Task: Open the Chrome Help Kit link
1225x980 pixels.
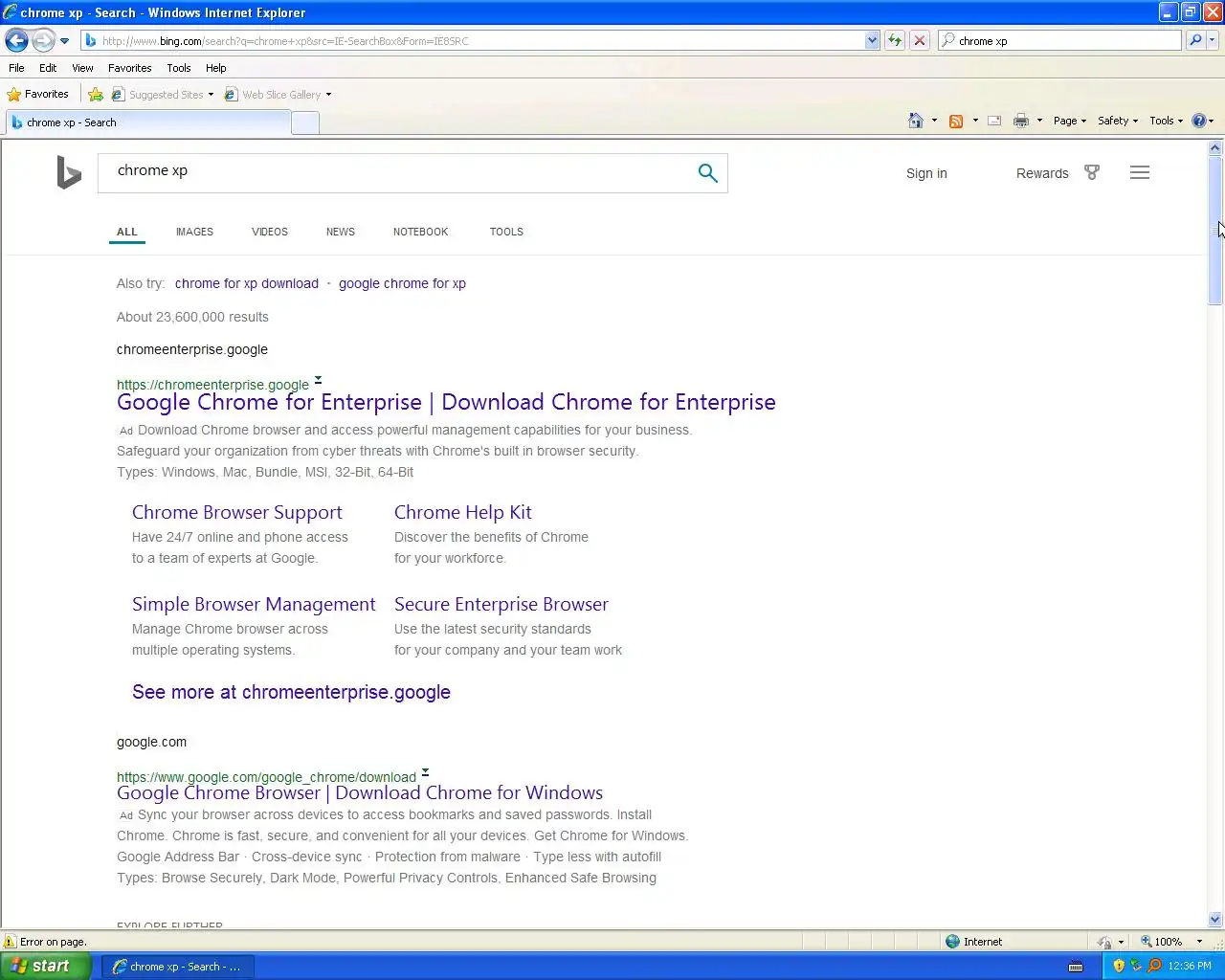Action: pos(463,512)
